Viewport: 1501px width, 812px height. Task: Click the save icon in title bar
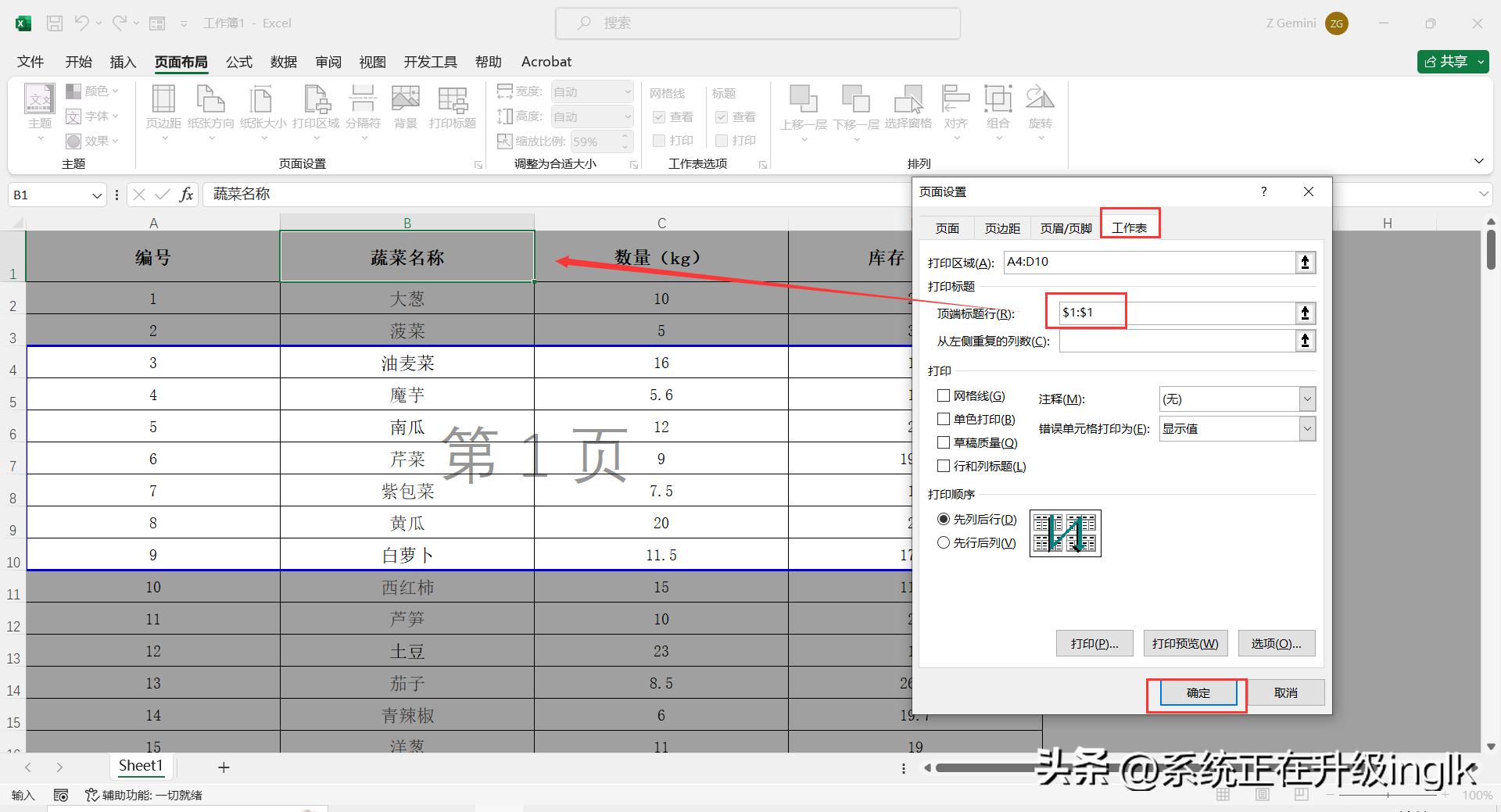[x=55, y=23]
